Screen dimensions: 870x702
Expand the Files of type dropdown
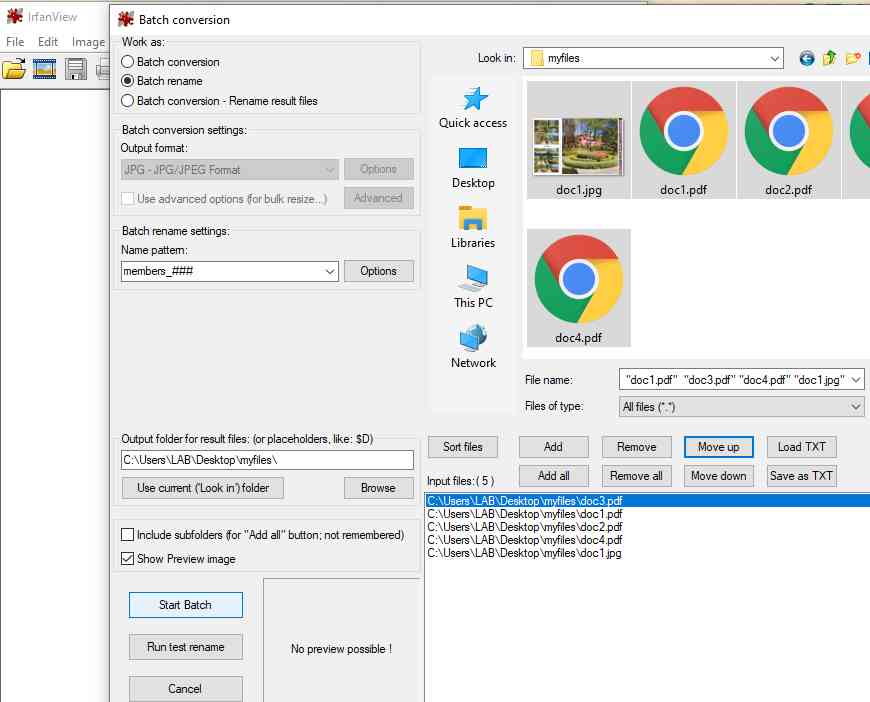[855, 407]
